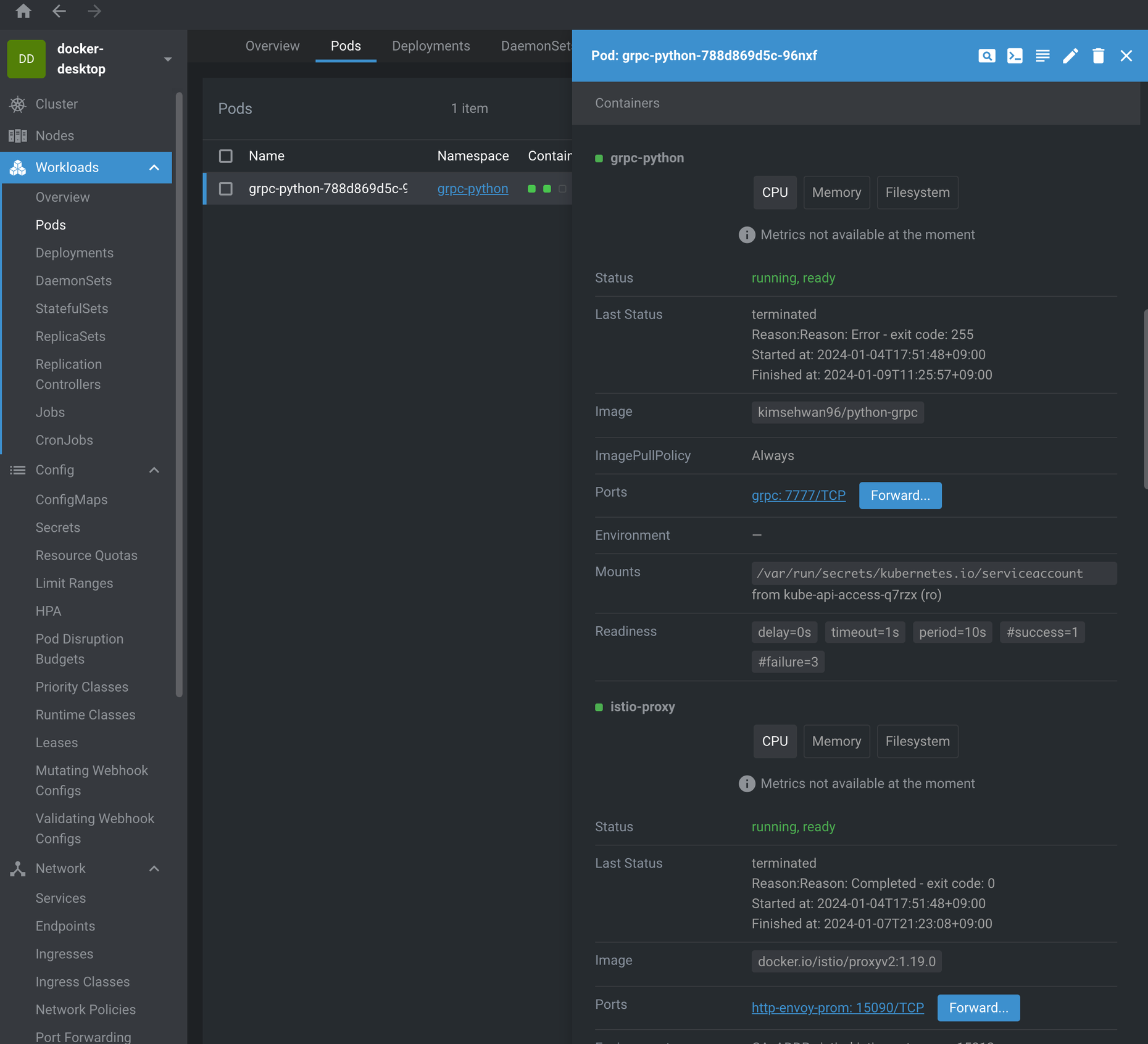Collapse the Config section chevron
Screen dimensions: 1148x1044
click(154, 470)
